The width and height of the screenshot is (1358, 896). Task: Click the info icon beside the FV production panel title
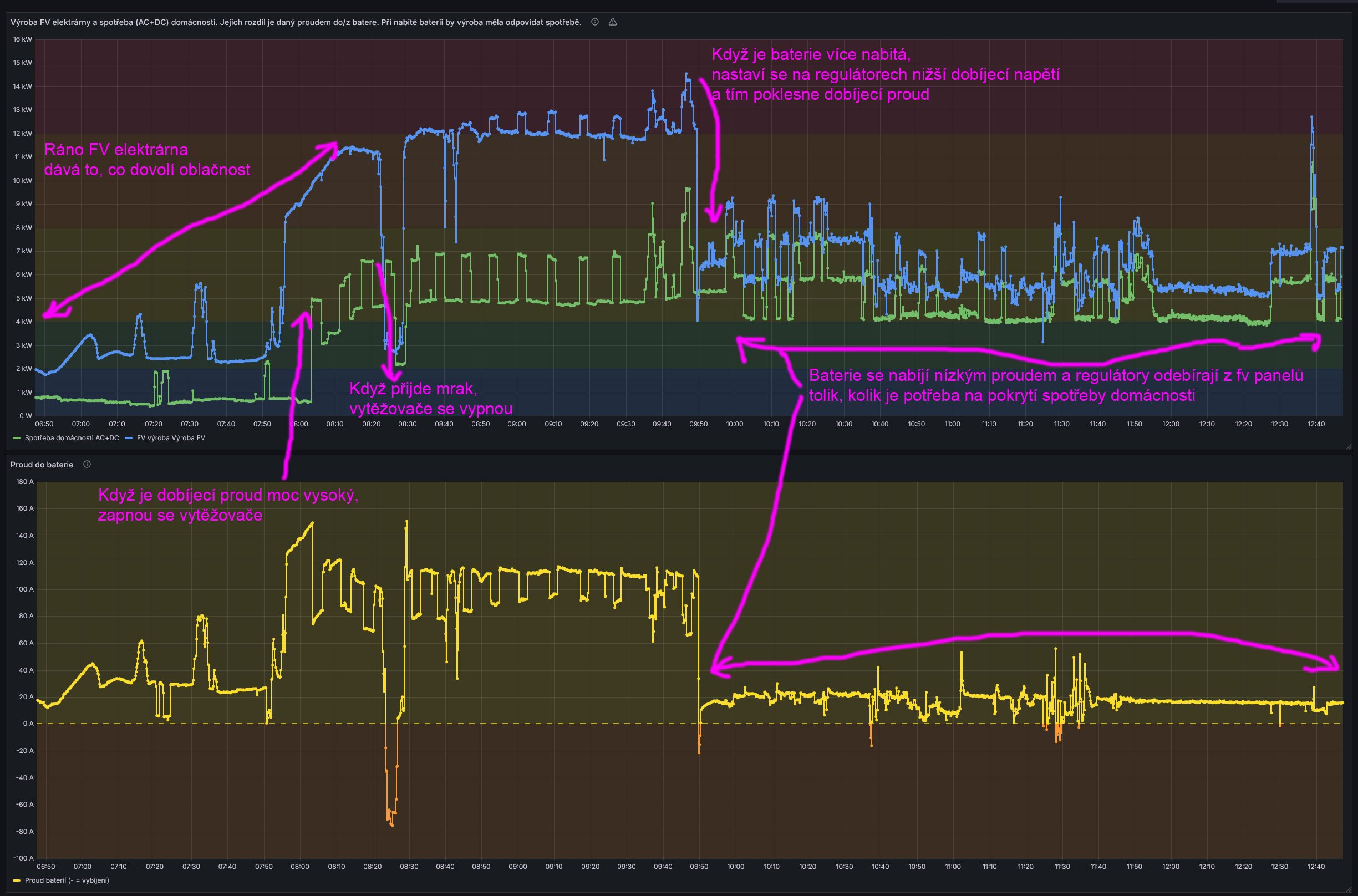coord(595,22)
